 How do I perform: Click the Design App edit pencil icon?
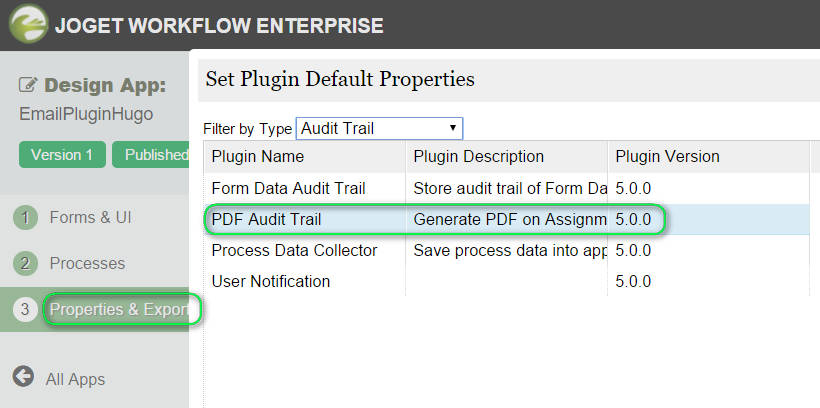point(28,86)
